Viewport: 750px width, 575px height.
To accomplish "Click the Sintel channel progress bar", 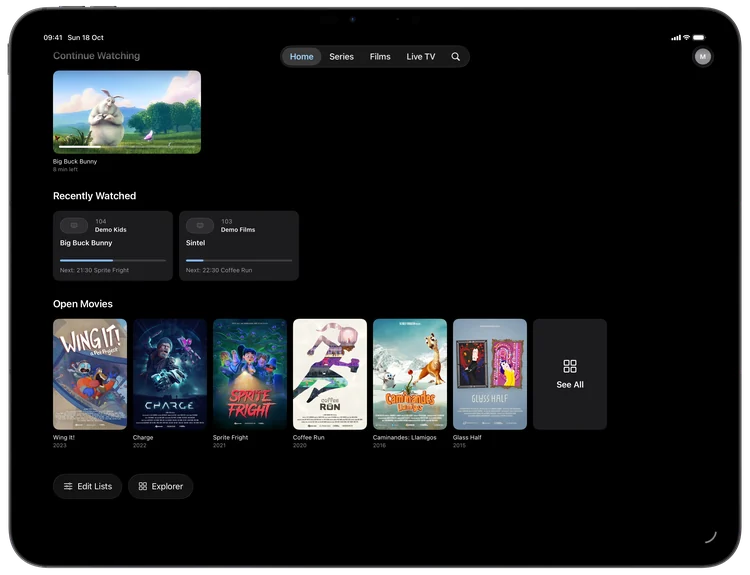I will [239, 260].
